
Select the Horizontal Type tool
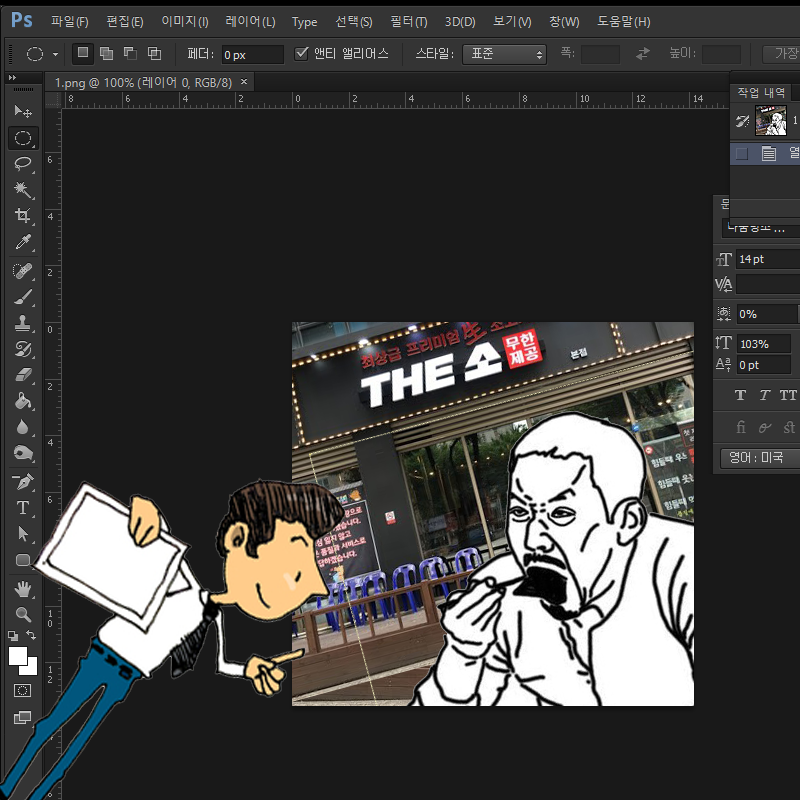[22, 508]
